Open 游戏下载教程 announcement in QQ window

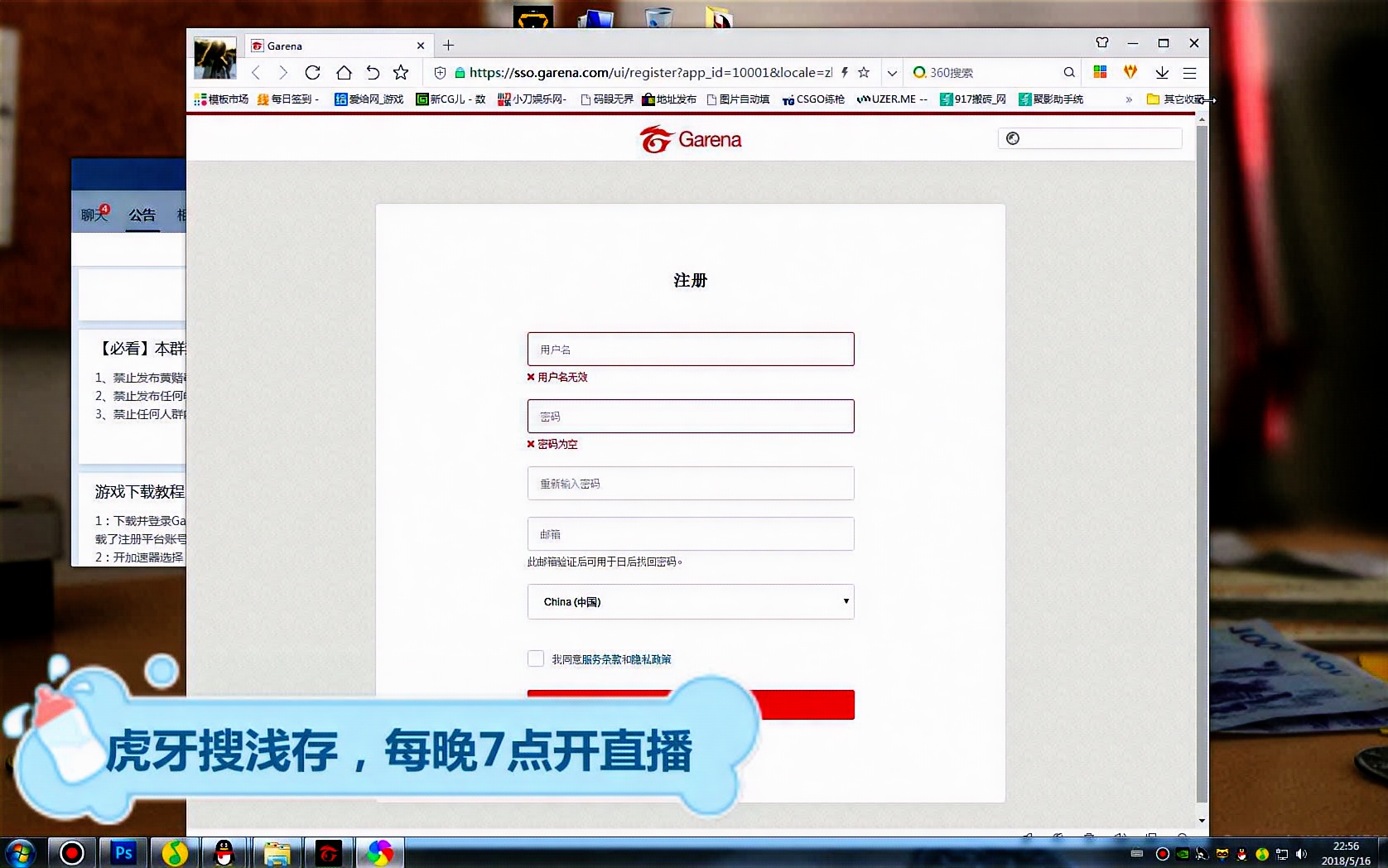(140, 492)
